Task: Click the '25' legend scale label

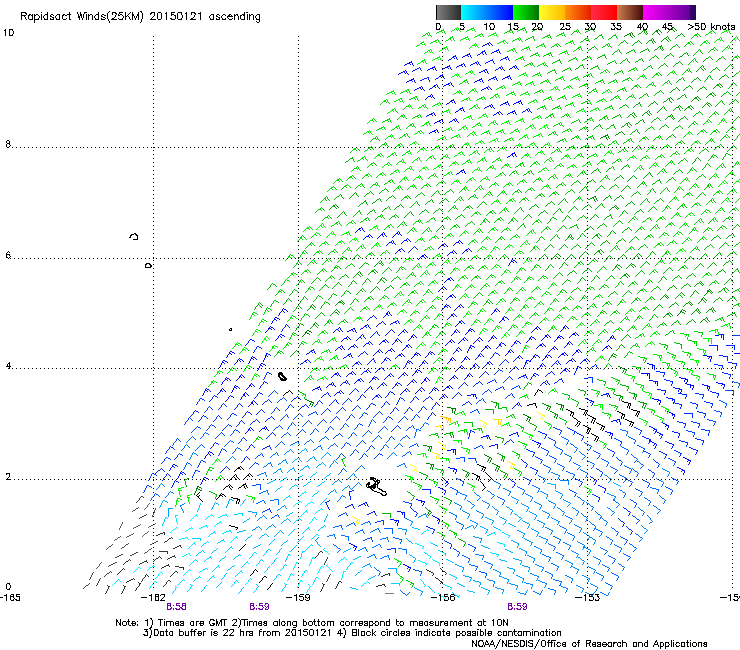Action: tap(565, 27)
